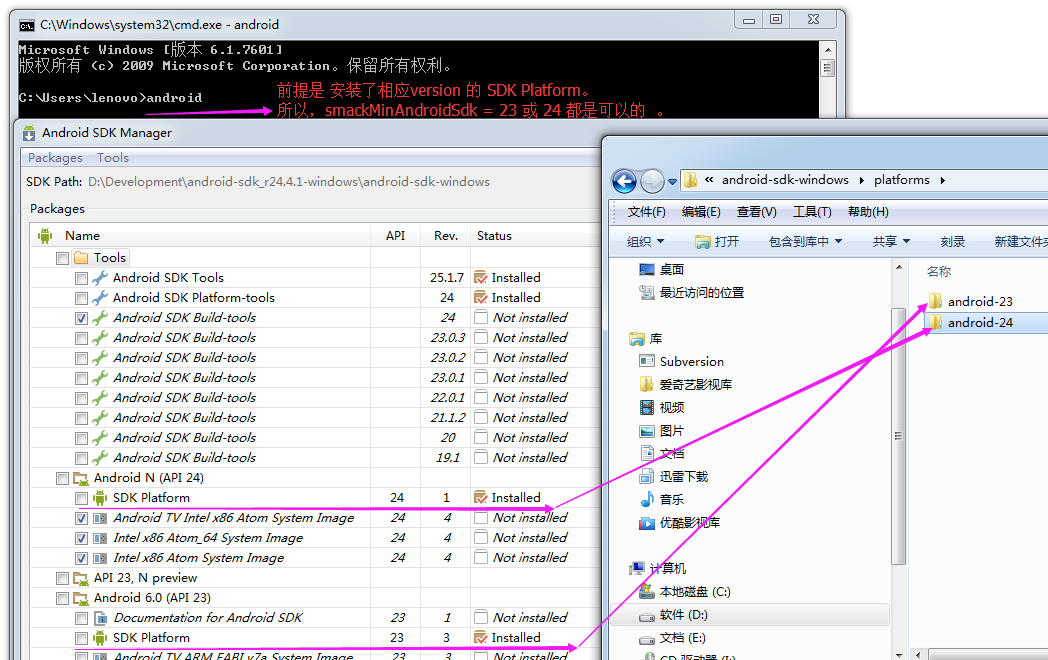This screenshot has width=1048, height=660.
Task: Open the 文件(F) menu
Action: pos(646,212)
